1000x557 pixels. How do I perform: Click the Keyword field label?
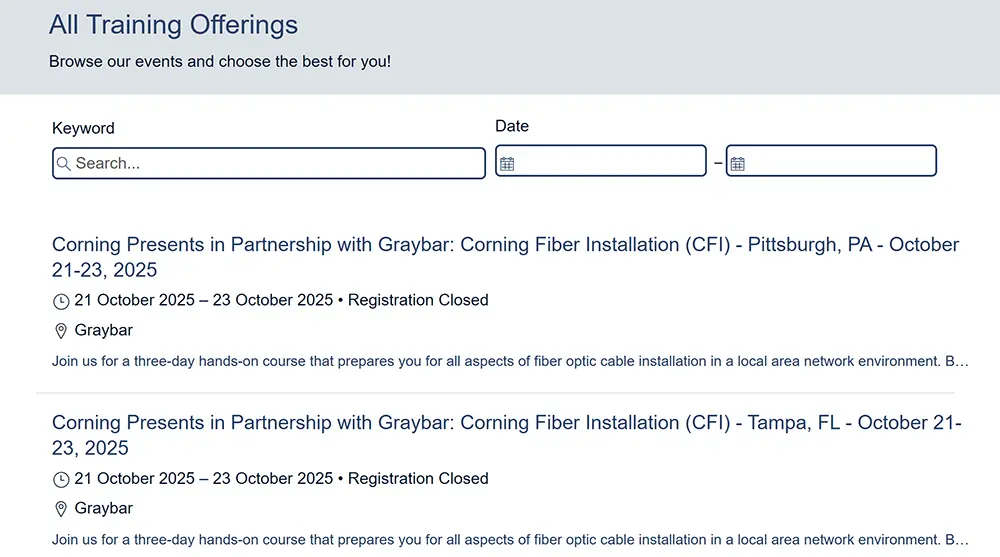(83, 128)
